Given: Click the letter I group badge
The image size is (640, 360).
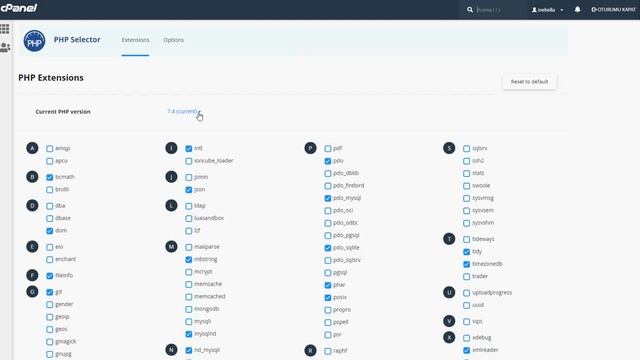Looking at the screenshot, I should 171,148.
